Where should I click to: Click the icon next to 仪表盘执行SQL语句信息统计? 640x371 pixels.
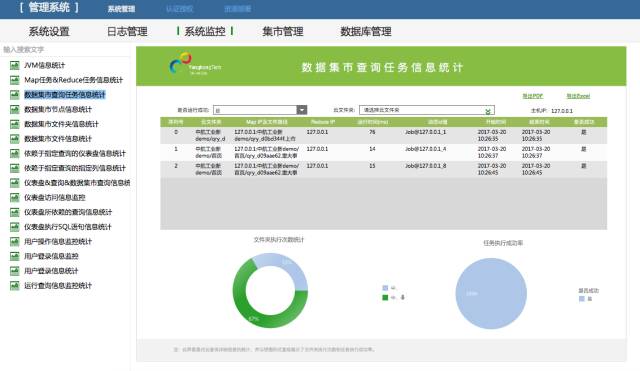pyautogui.click(x=15, y=227)
